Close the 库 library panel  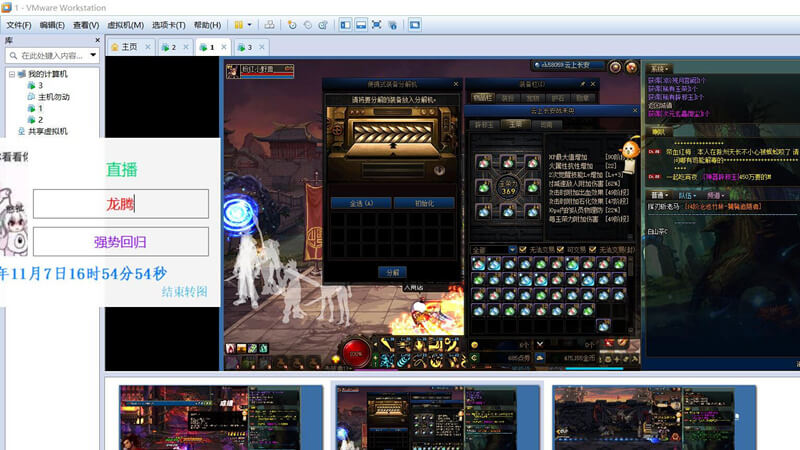pos(97,40)
